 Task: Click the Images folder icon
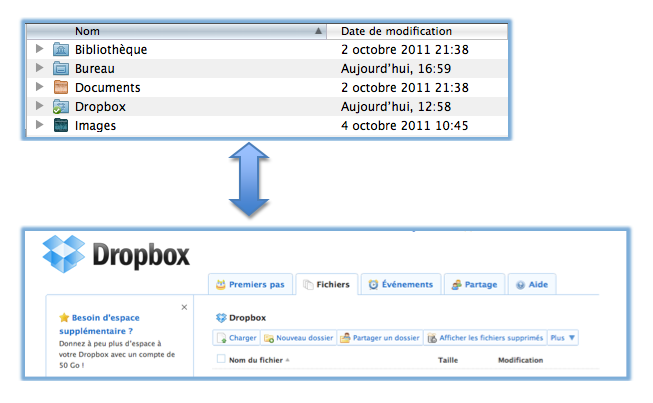click(x=61, y=125)
